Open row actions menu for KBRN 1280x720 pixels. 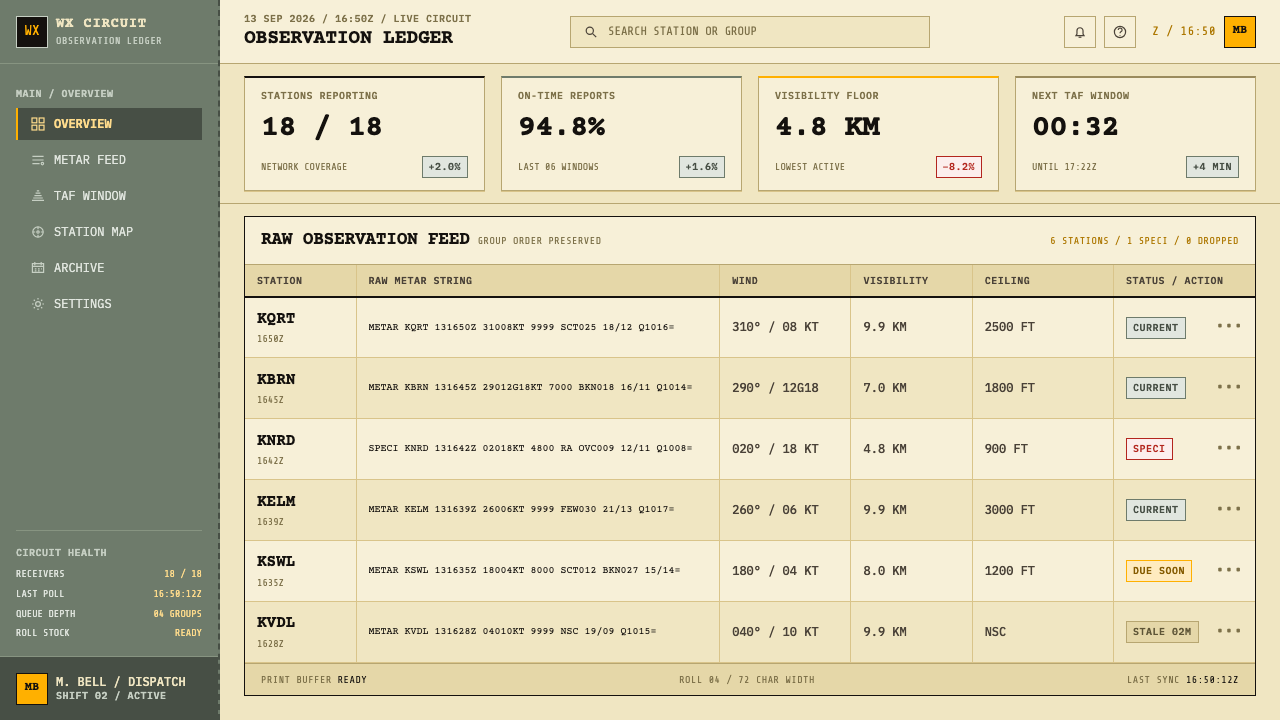(1229, 388)
